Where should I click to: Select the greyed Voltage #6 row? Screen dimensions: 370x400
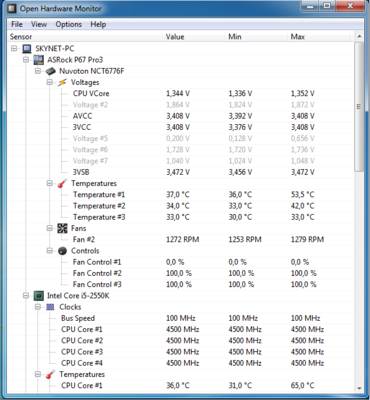pos(180,150)
